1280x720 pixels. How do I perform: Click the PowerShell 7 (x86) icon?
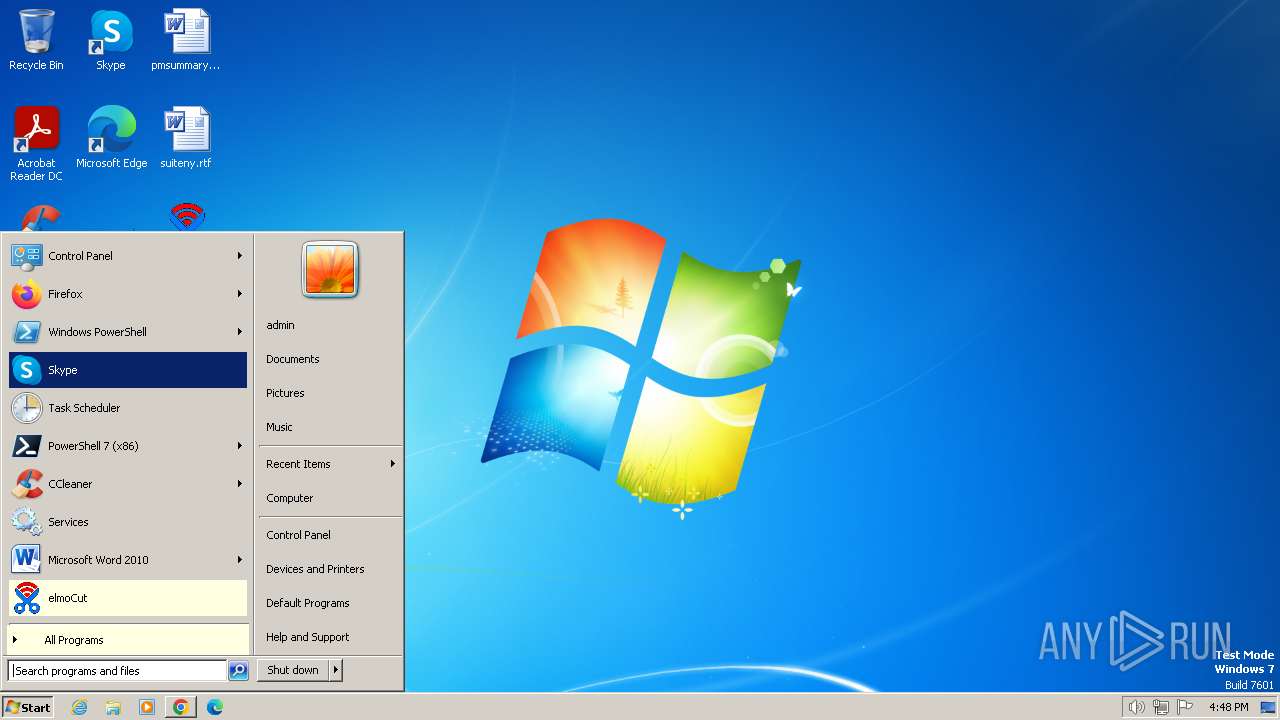coord(27,446)
